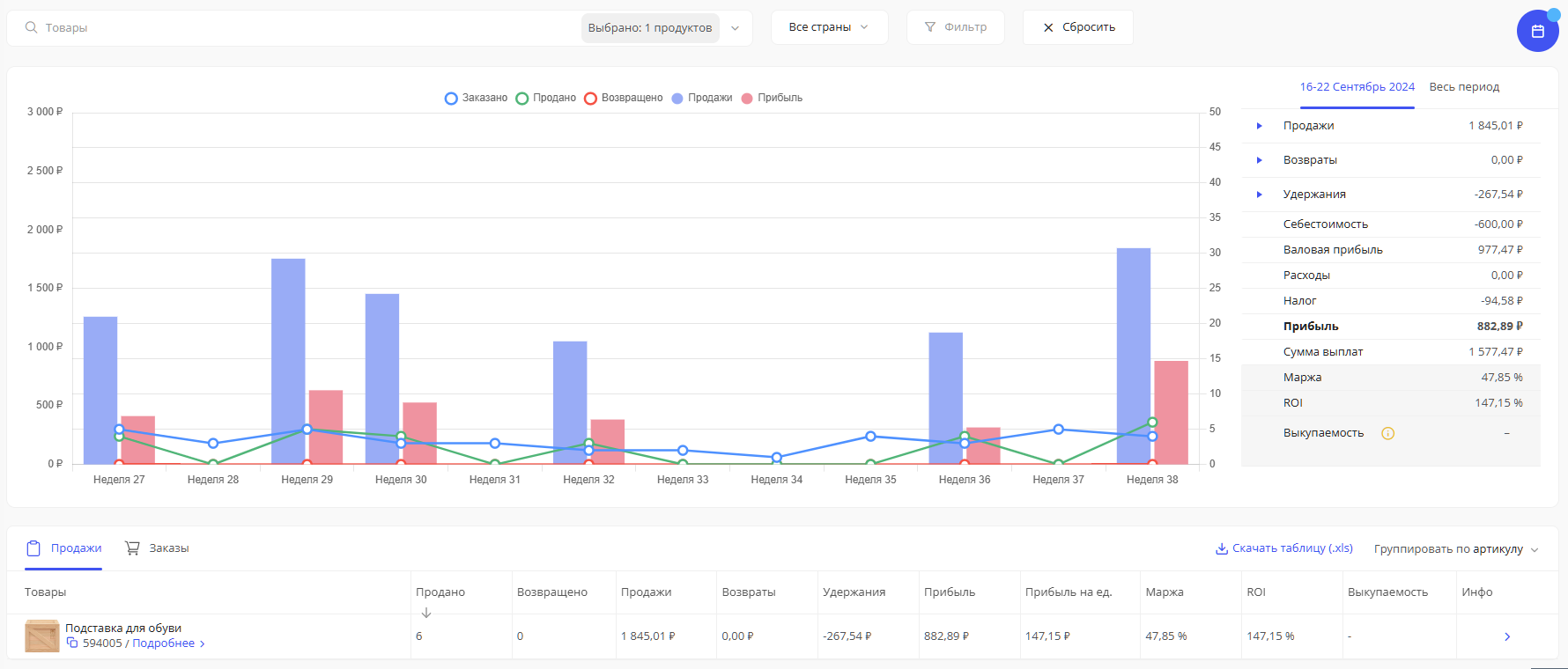1568x669 pixels.
Task: Select the Весь период tab
Action: (1463, 87)
